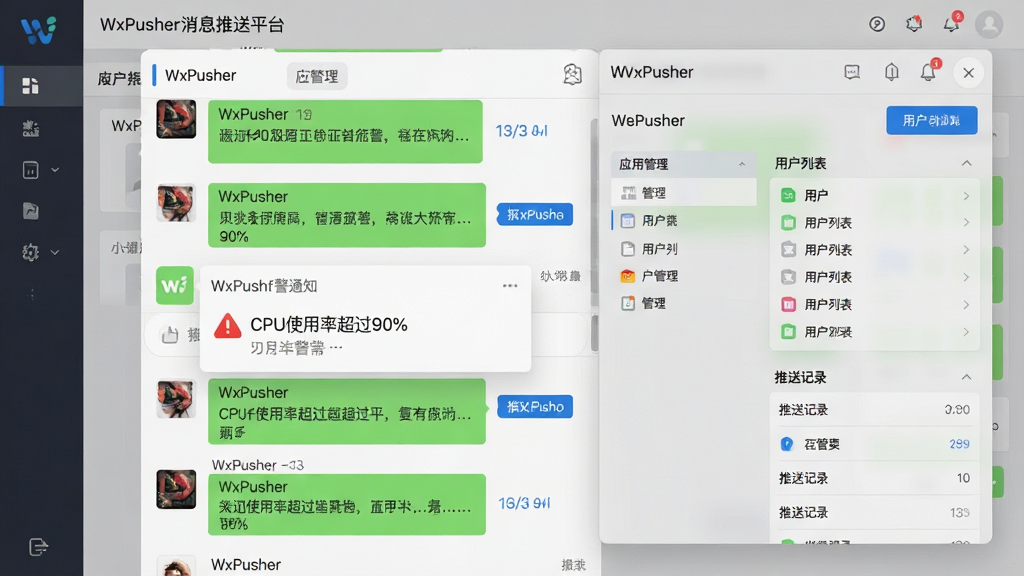Collapse the 用户列表 section chevron
Image resolution: width=1024 pixels, height=576 pixels.
(x=967, y=163)
